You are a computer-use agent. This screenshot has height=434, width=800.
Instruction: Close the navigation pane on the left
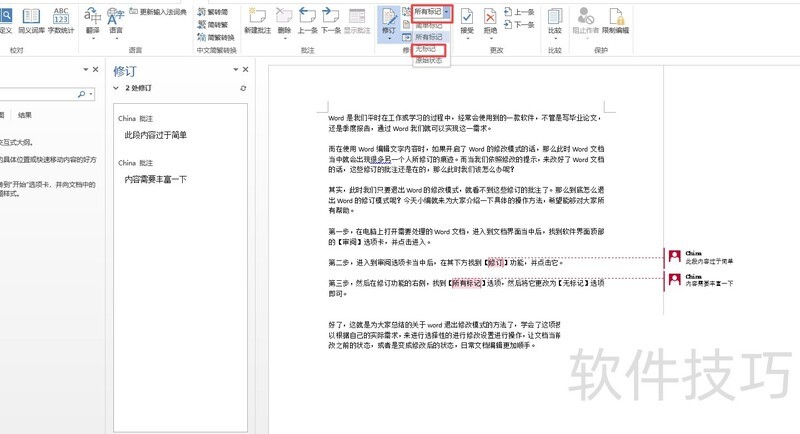[x=95, y=69]
